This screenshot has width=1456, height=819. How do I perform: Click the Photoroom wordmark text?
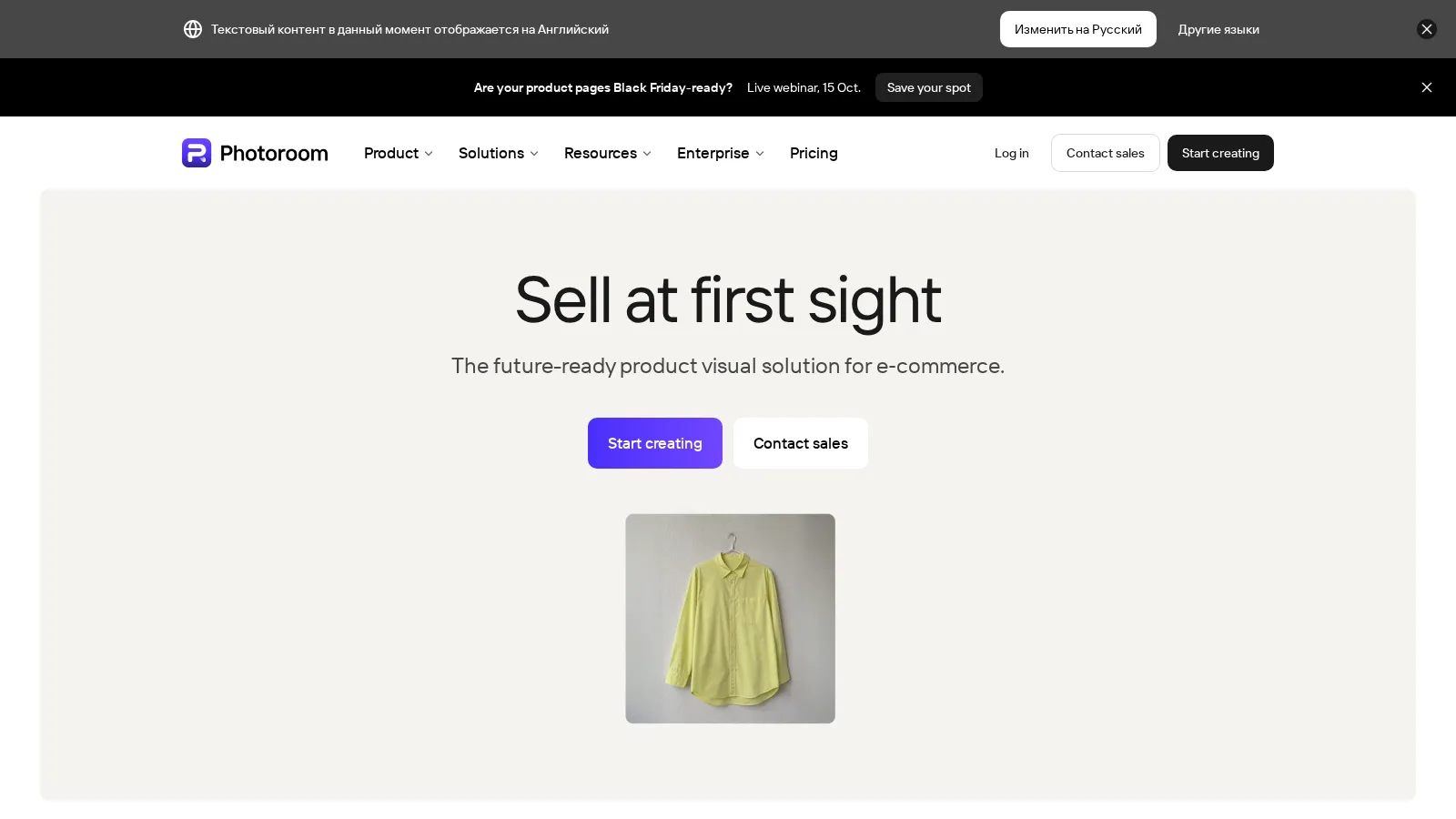tap(274, 153)
